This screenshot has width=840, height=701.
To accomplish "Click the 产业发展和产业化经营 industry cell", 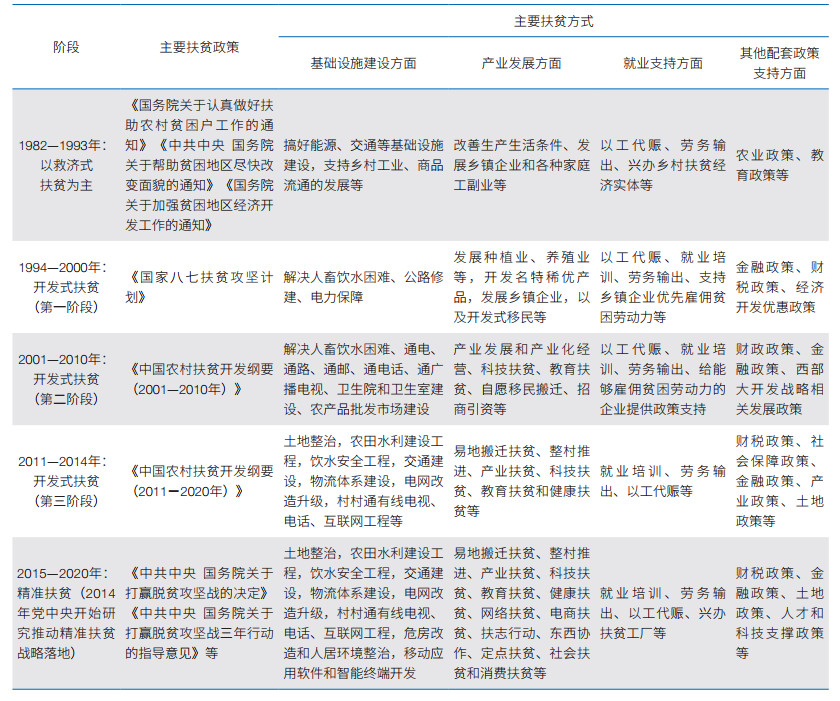I will click(521, 379).
